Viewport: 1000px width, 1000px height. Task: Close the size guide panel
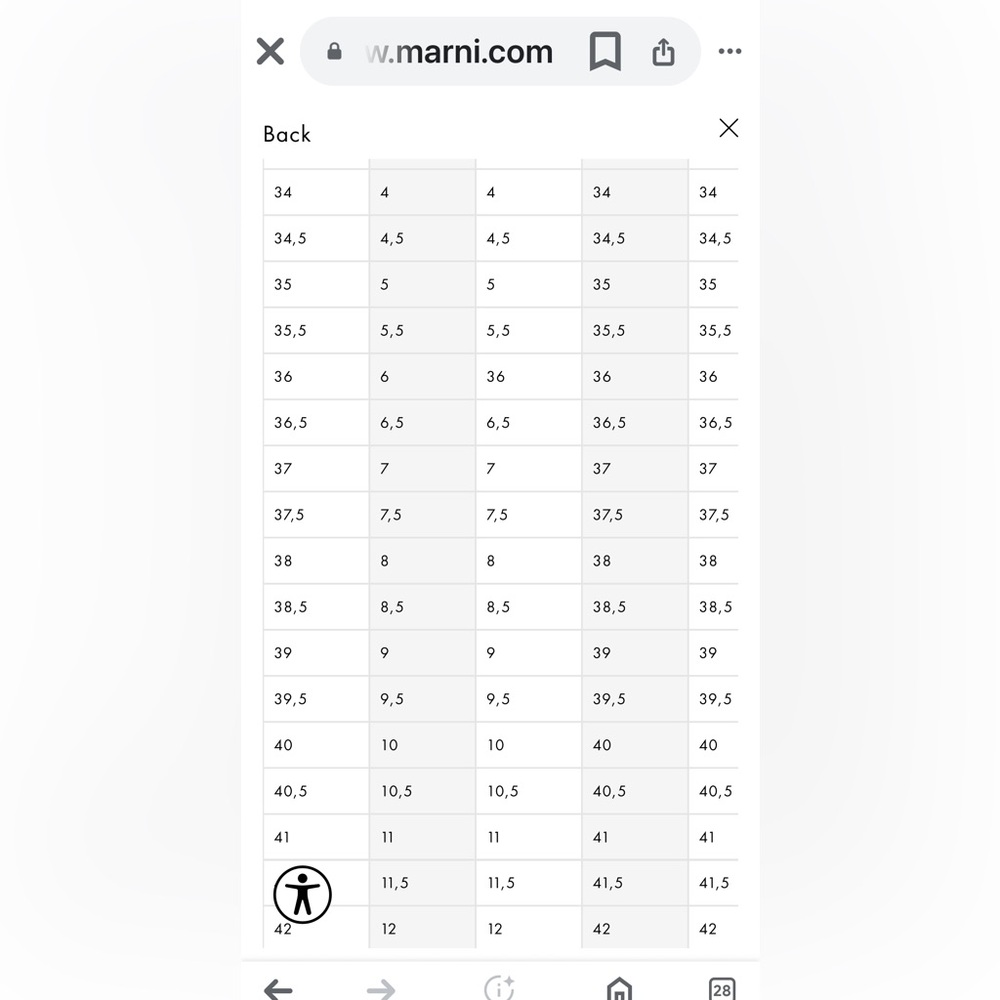coord(728,128)
